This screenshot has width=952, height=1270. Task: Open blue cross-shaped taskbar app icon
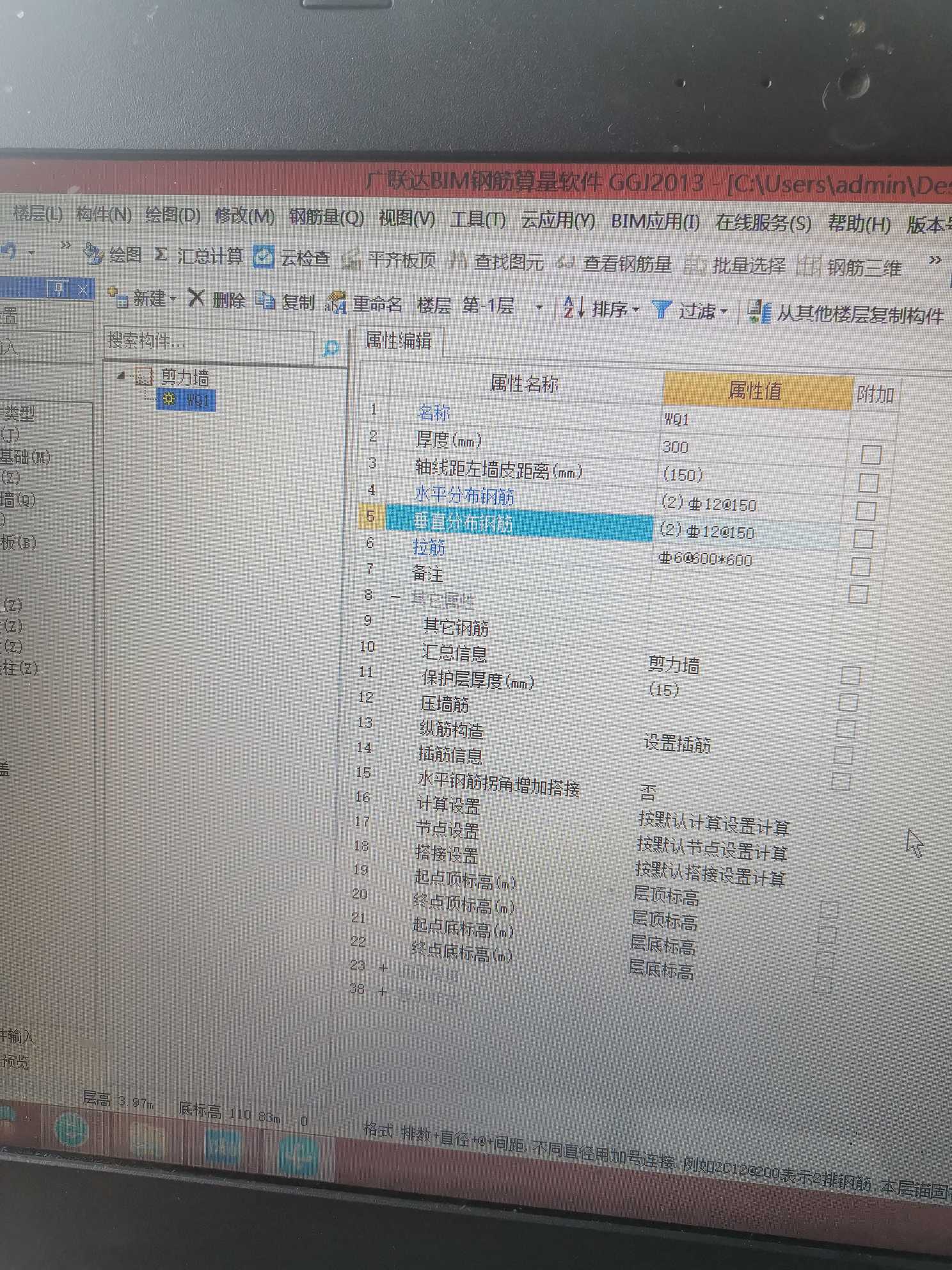(297, 1155)
